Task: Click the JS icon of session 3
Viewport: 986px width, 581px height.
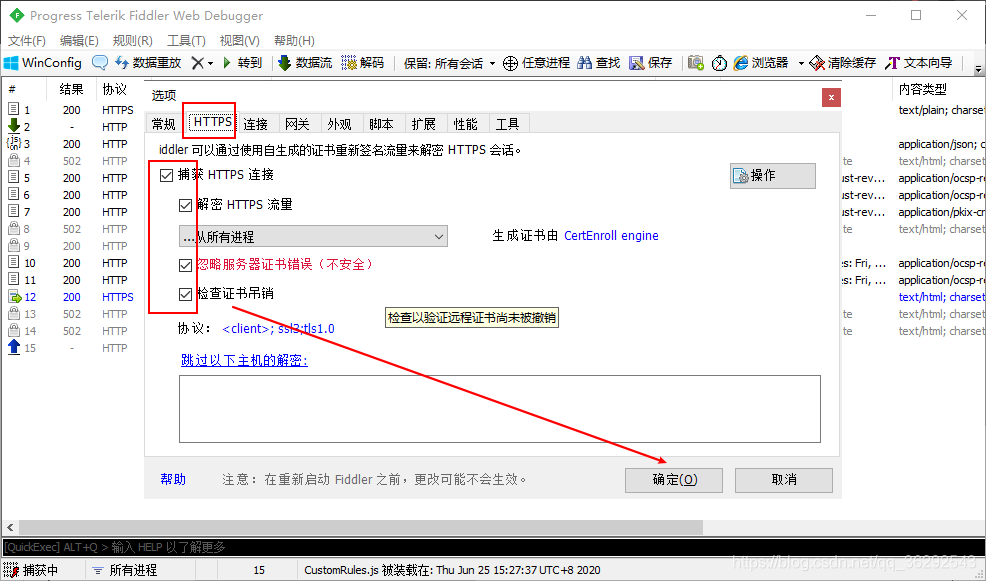Action: click(x=13, y=143)
